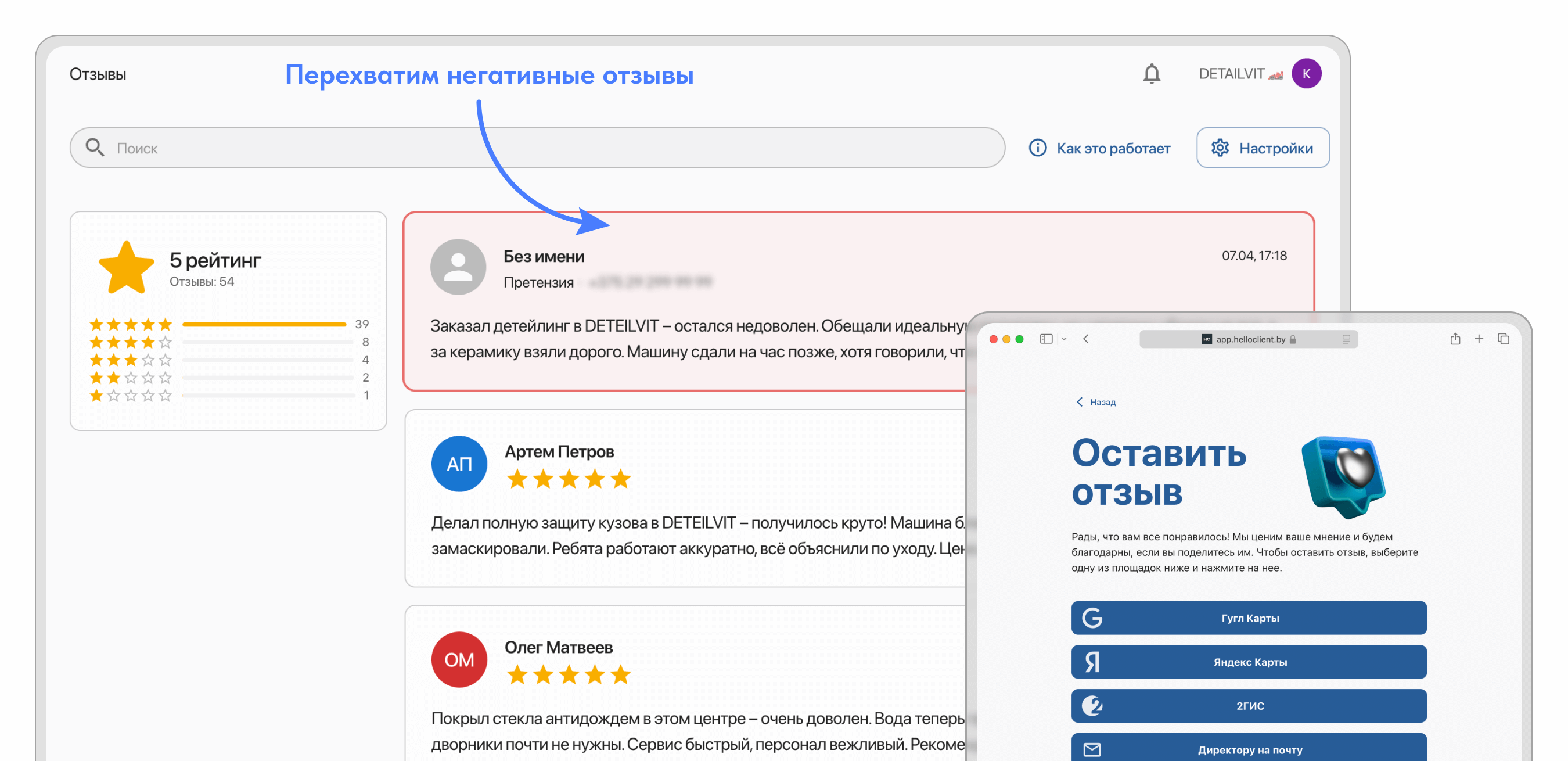This screenshot has width=1568, height=761.
Task: Click the notification bell icon
Action: 1150,74
